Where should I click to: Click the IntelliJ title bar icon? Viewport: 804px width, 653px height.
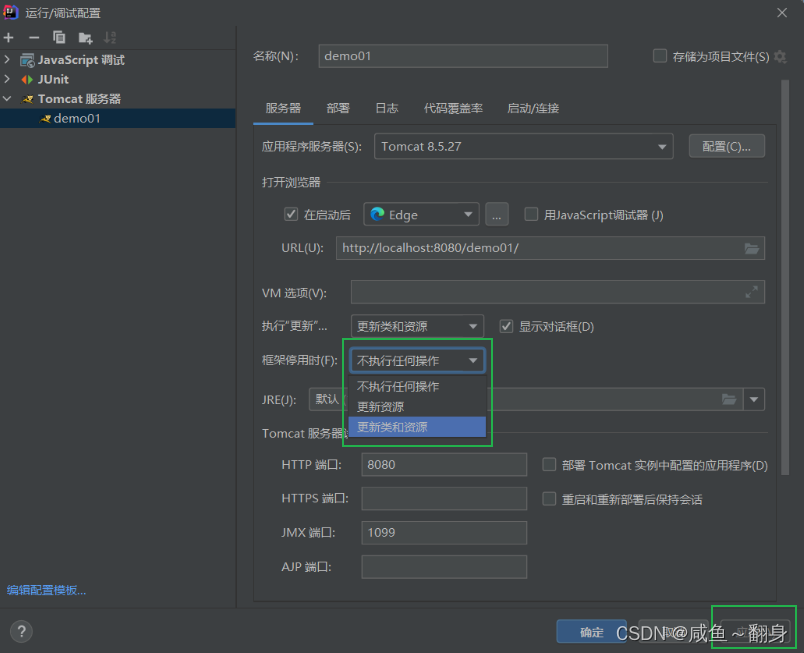10,12
